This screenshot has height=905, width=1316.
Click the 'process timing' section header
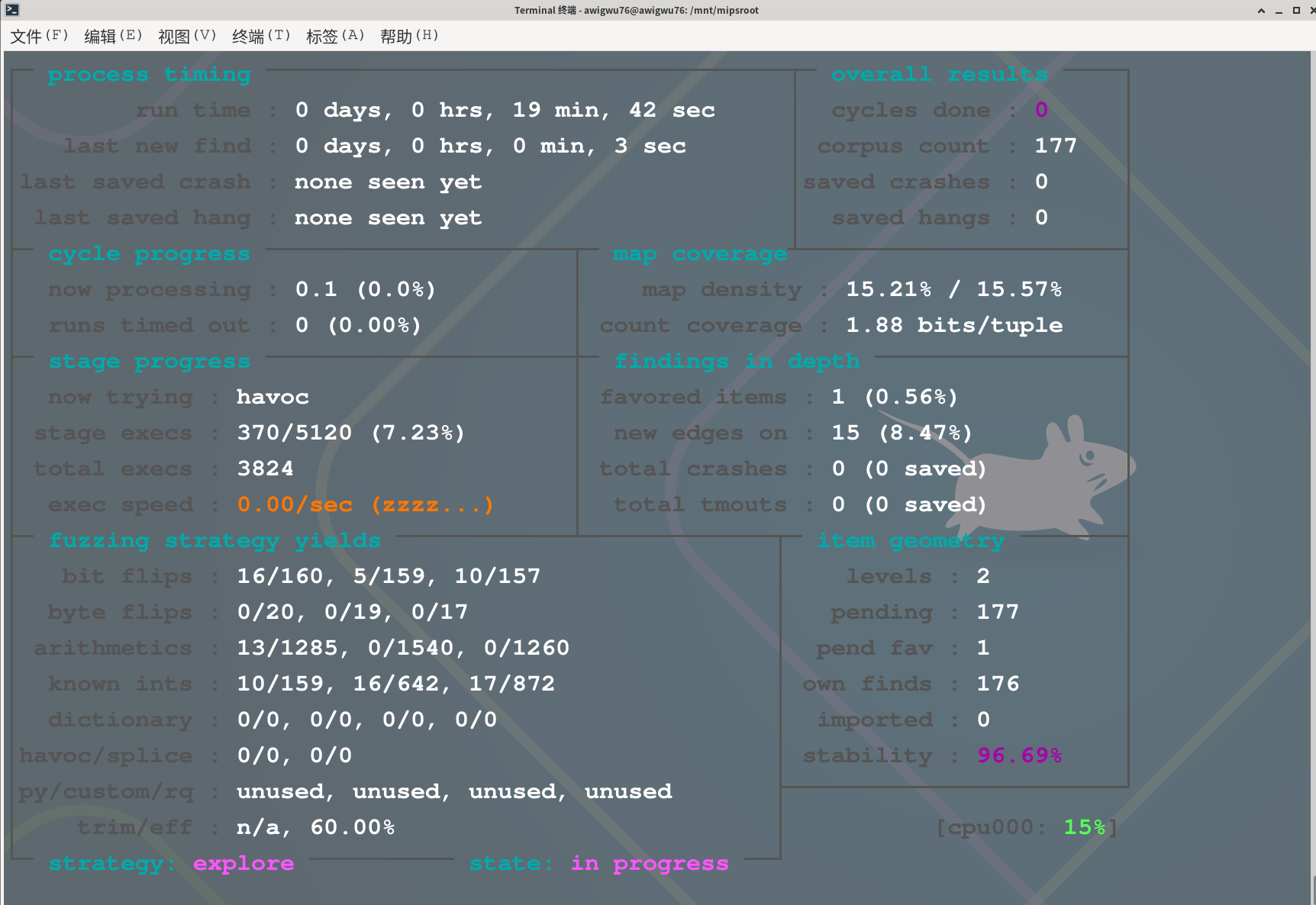click(x=150, y=74)
